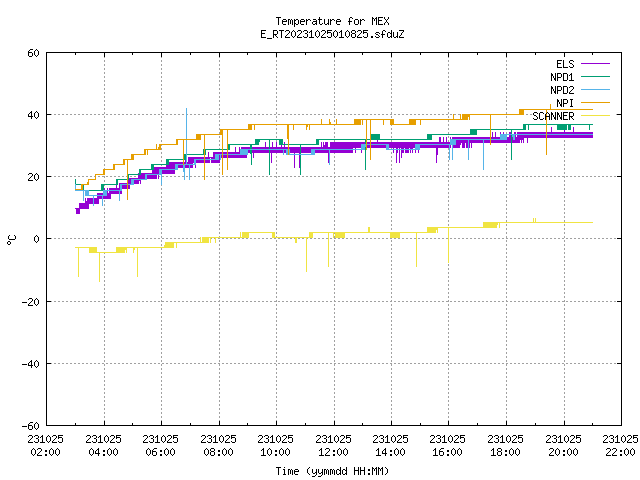
Task: Click the x-axis label 231025 10:00
Action: [x=276, y=445]
